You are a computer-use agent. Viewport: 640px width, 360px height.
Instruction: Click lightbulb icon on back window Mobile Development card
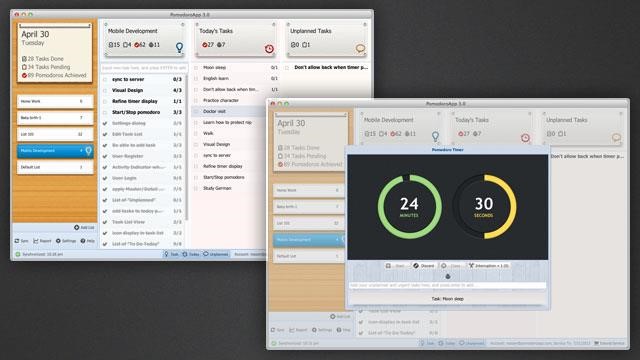tap(179, 48)
